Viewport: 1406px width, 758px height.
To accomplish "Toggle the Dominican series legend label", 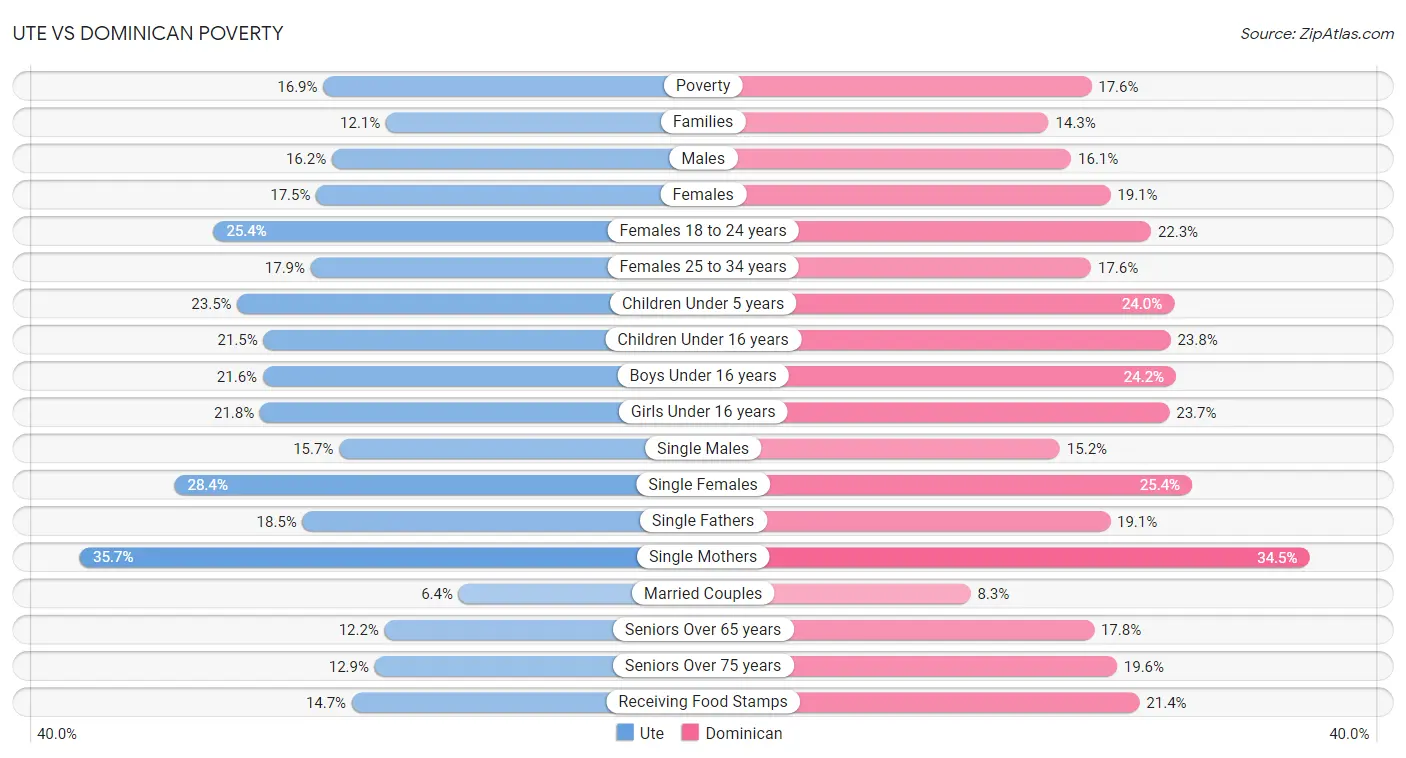I will point(744,733).
